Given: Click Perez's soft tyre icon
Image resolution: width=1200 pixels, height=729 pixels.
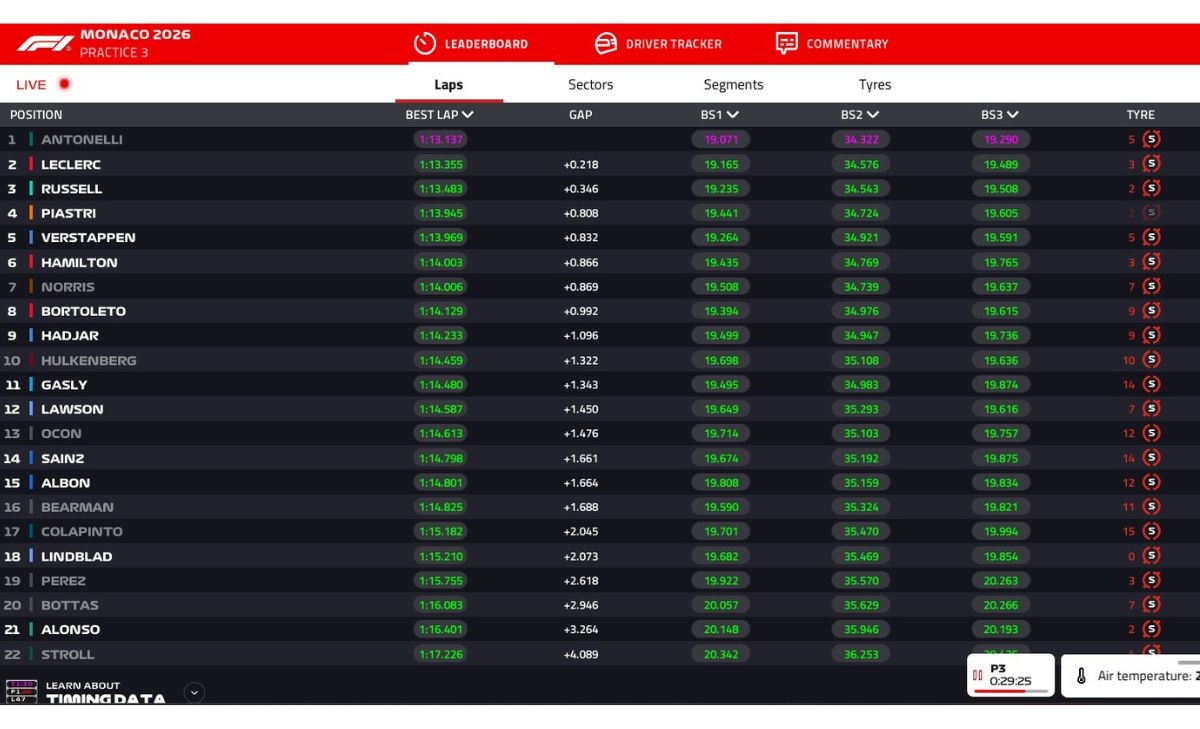Looking at the screenshot, I should pos(1151,581).
